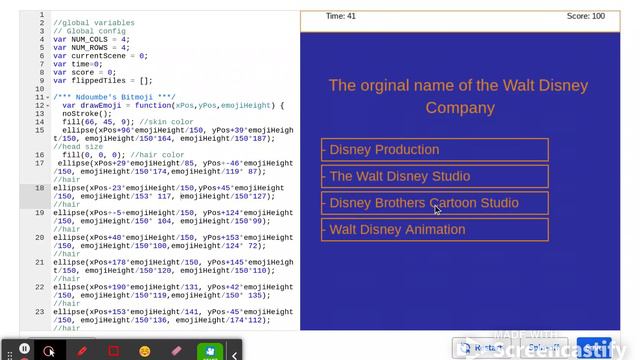Click the drawEmoji function declaration line
Image resolution: width=640 pixels, height=360 pixels.
pyautogui.click(x=173, y=105)
